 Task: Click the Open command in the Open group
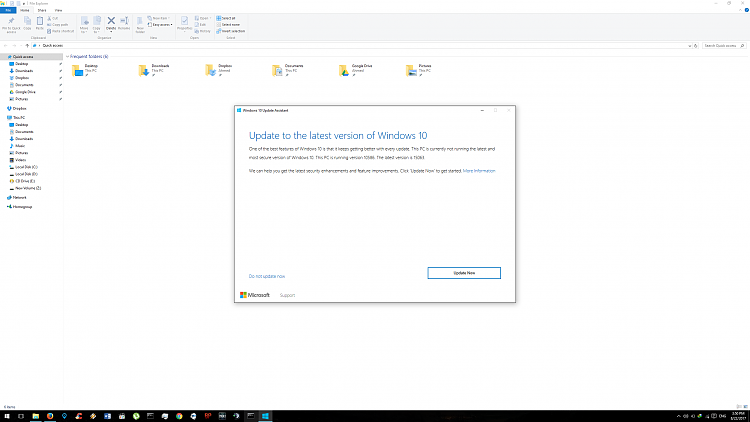point(203,18)
